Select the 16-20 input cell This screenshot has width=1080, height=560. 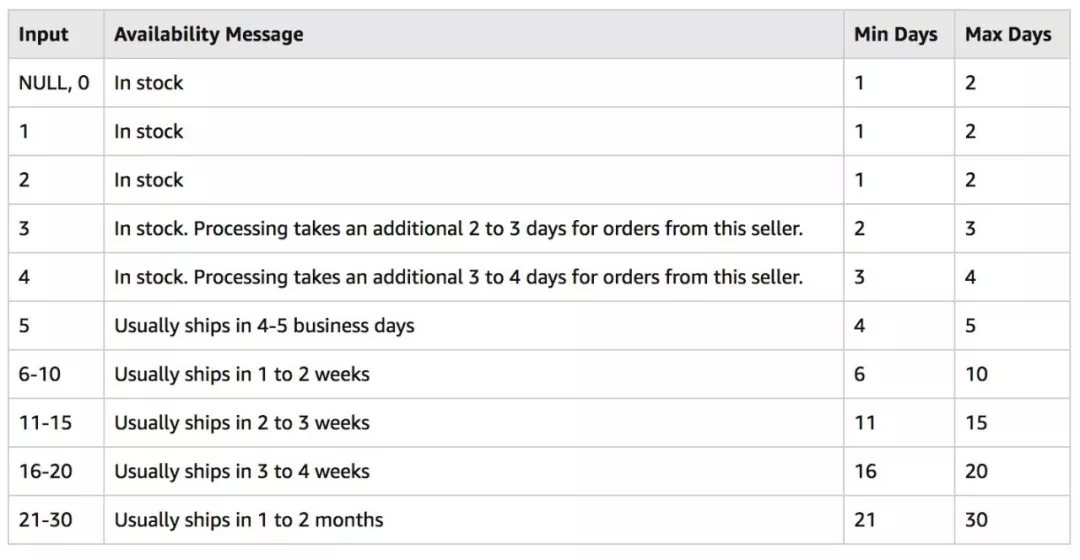tap(45, 471)
